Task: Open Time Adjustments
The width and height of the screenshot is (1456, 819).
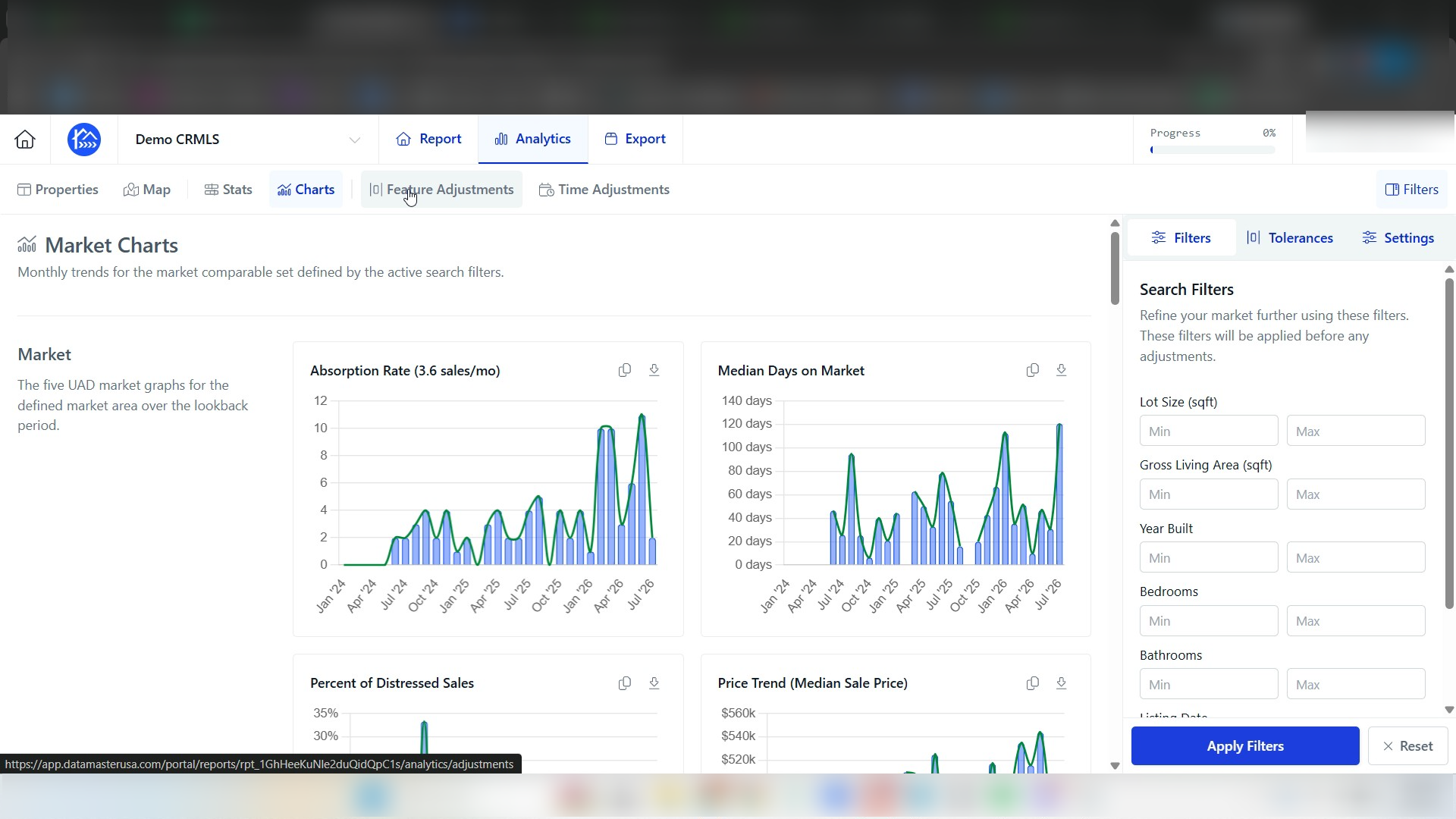Action: 604,190
